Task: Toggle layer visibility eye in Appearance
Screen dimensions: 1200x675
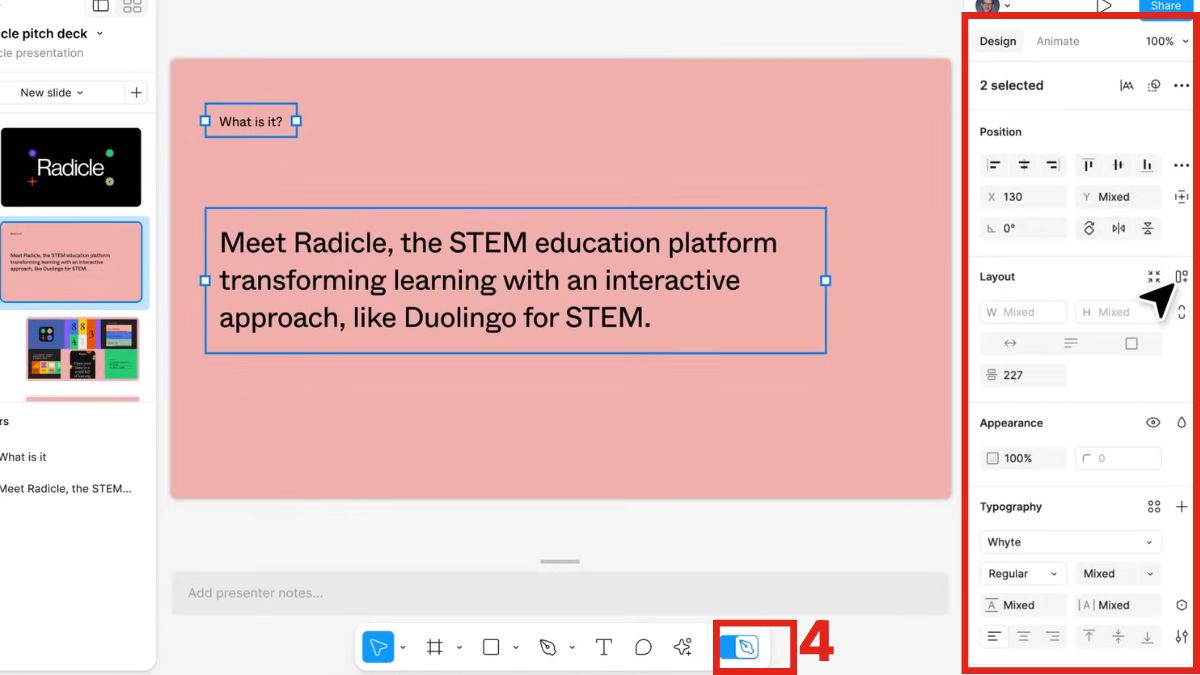Action: pyautogui.click(x=1153, y=423)
